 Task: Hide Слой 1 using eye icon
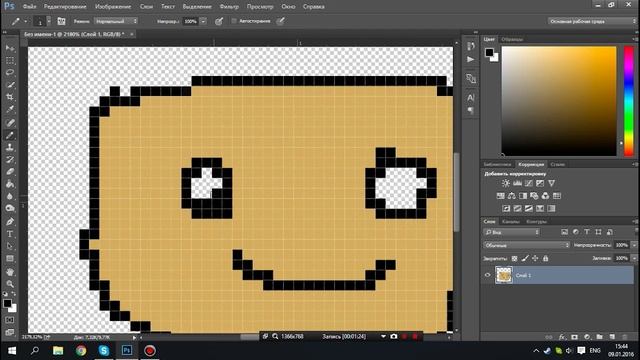(x=487, y=275)
